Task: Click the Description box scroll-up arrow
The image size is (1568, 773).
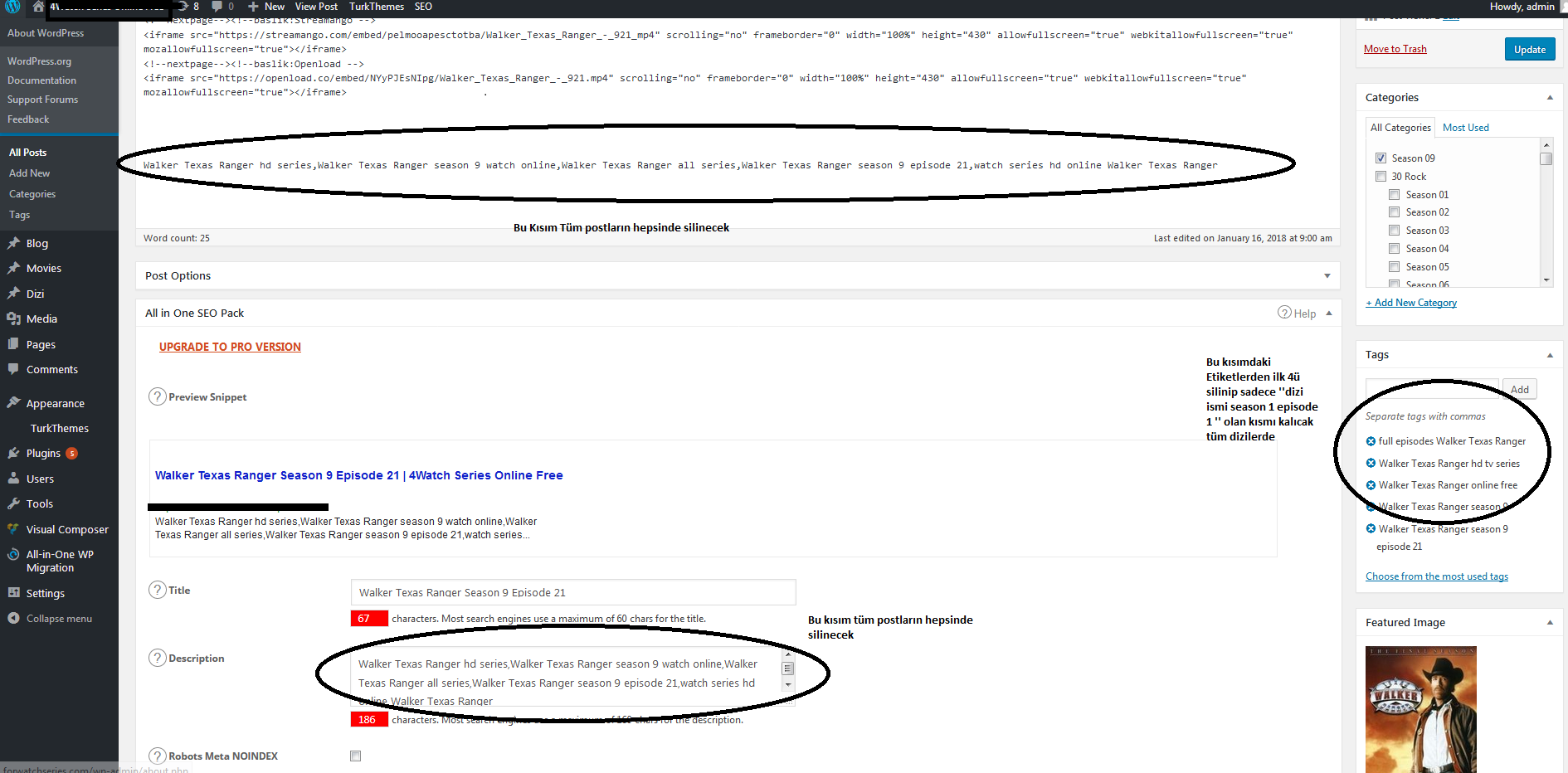Action: (x=788, y=654)
